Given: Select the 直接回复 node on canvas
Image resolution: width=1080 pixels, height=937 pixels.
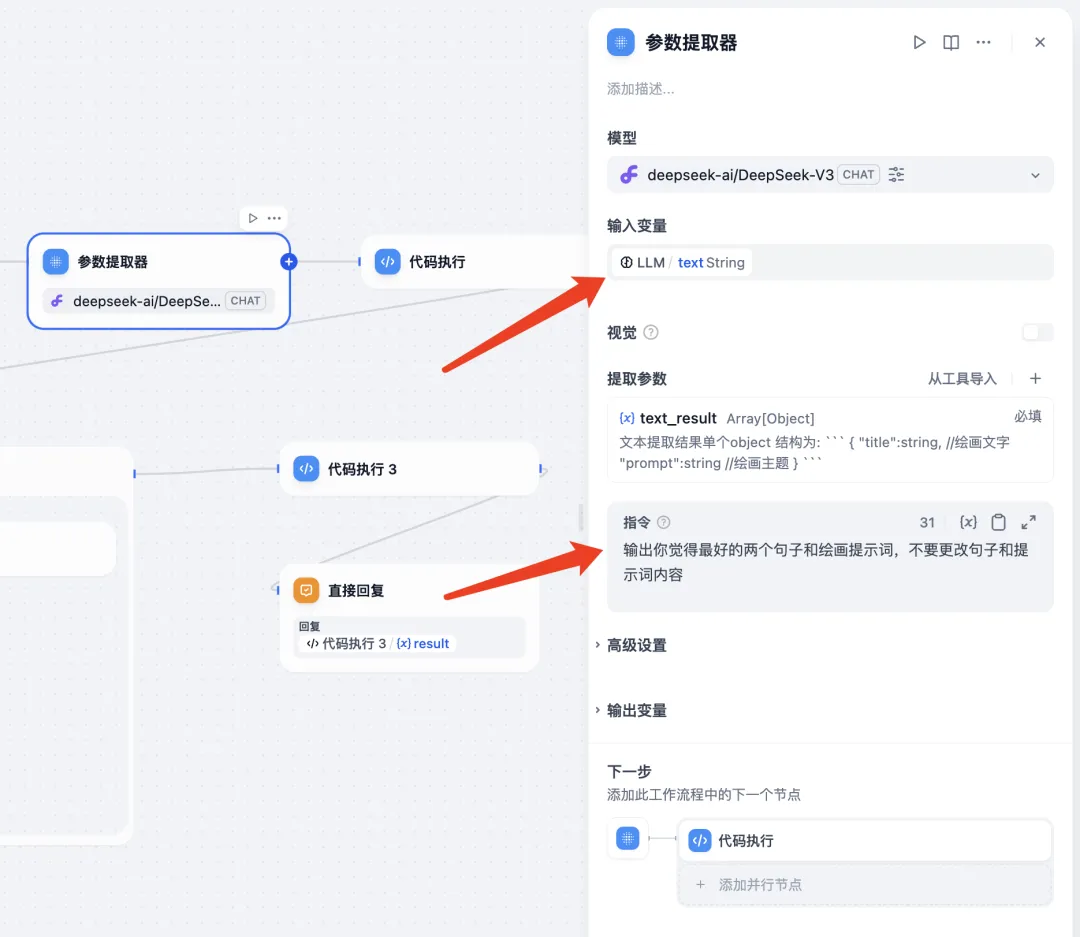Looking at the screenshot, I should pyautogui.click(x=409, y=618).
